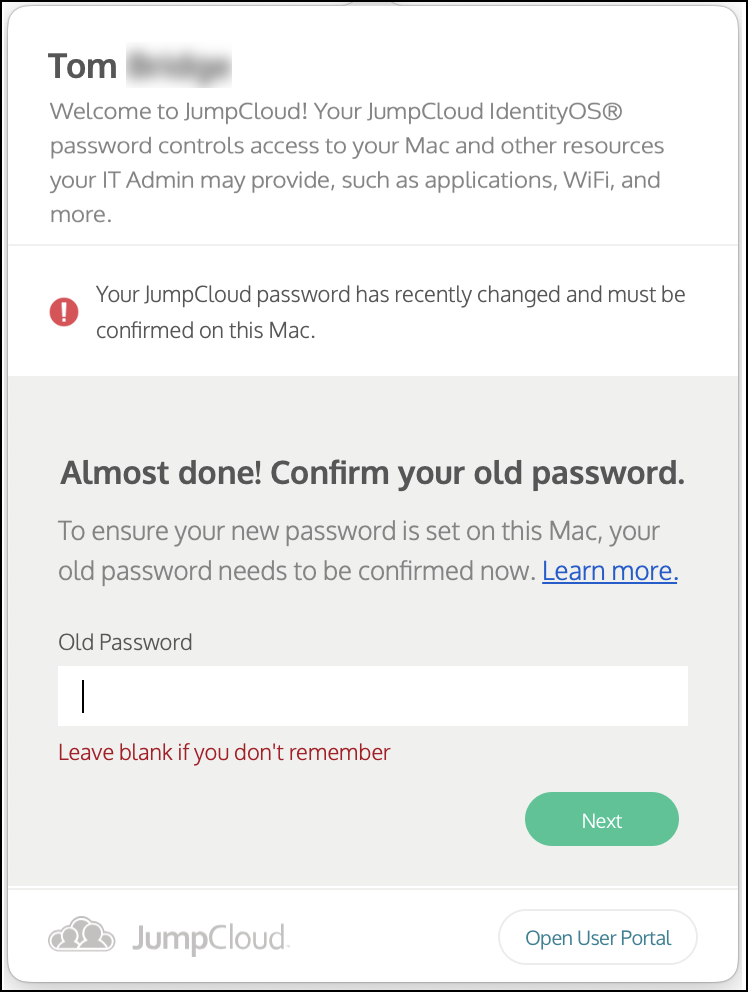Screen dimensions: 748x992
Task: Click the red exclamation alert icon
Action: pos(64,312)
